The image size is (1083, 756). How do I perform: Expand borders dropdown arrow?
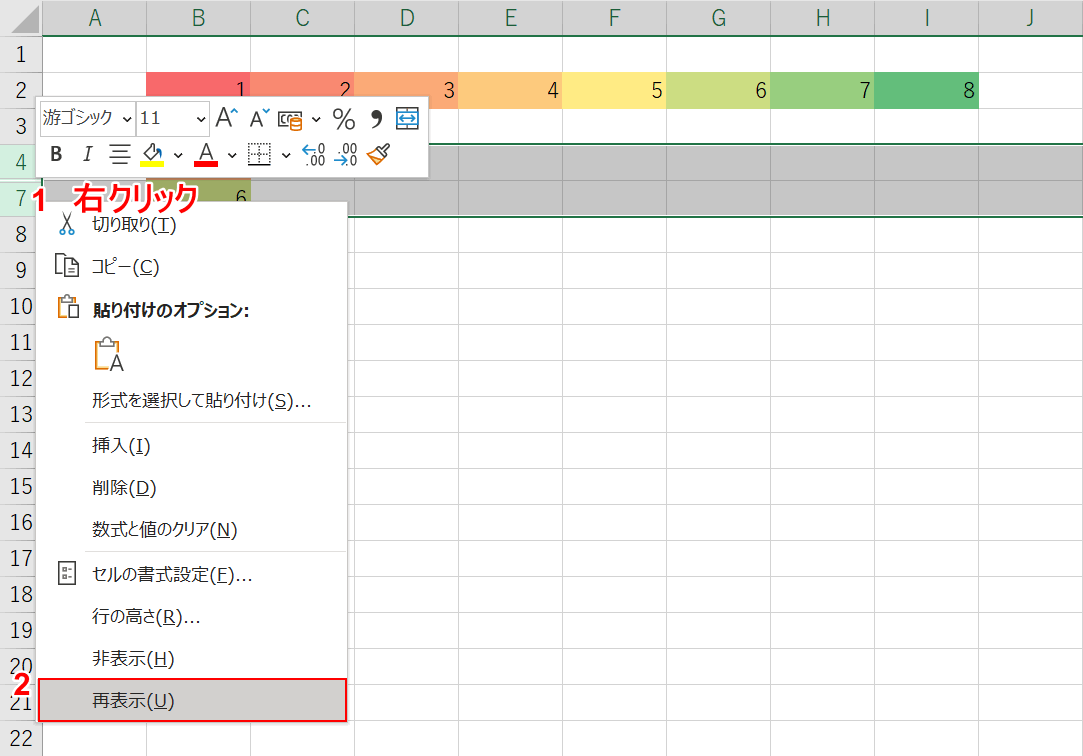[x=286, y=155]
